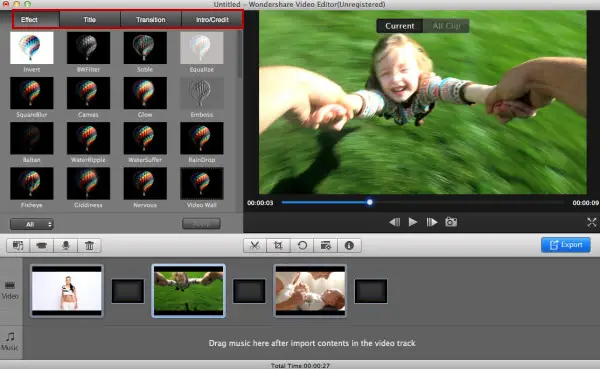Select the SquareBlur effect
Image resolution: width=600 pixels, height=369 pixels.
tap(32, 93)
